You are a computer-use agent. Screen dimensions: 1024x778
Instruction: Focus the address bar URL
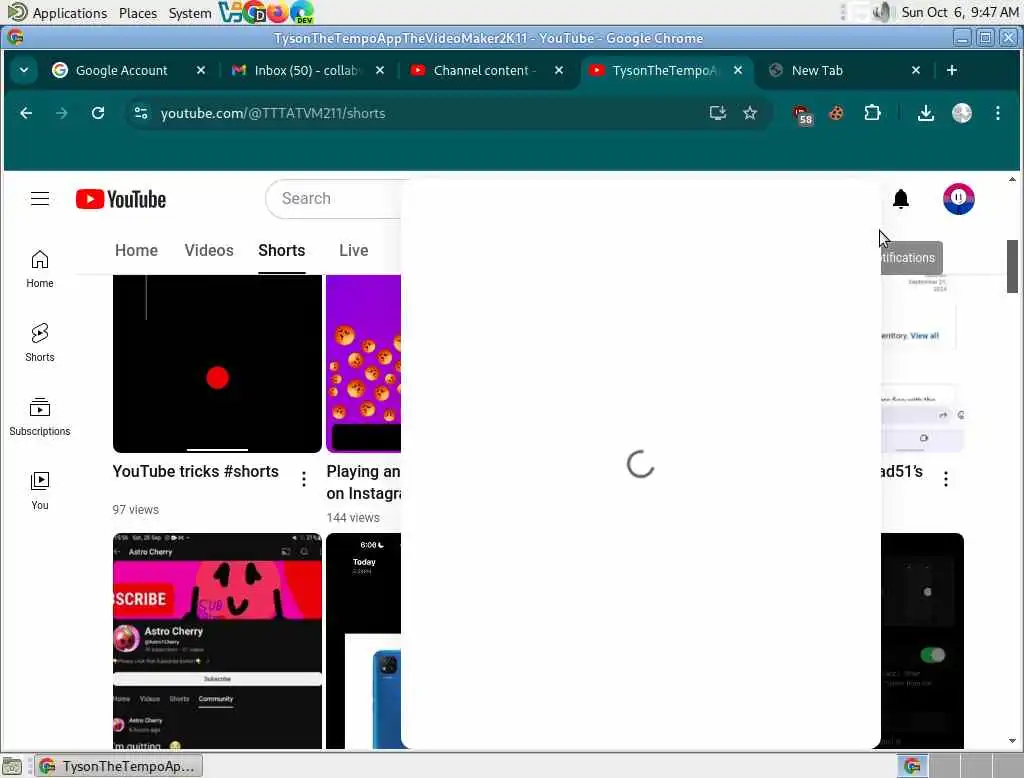click(273, 113)
